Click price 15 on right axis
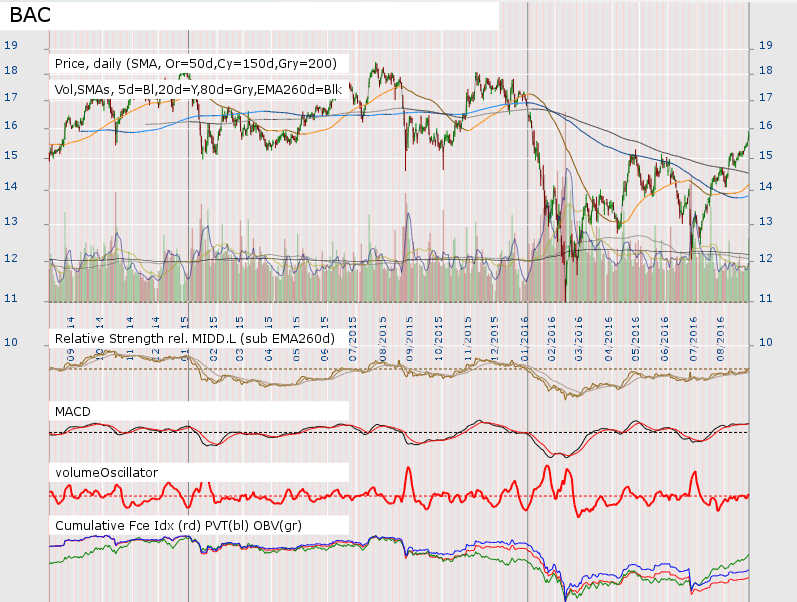Image resolution: width=797 pixels, height=602 pixels. pyautogui.click(x=765, y=155)
